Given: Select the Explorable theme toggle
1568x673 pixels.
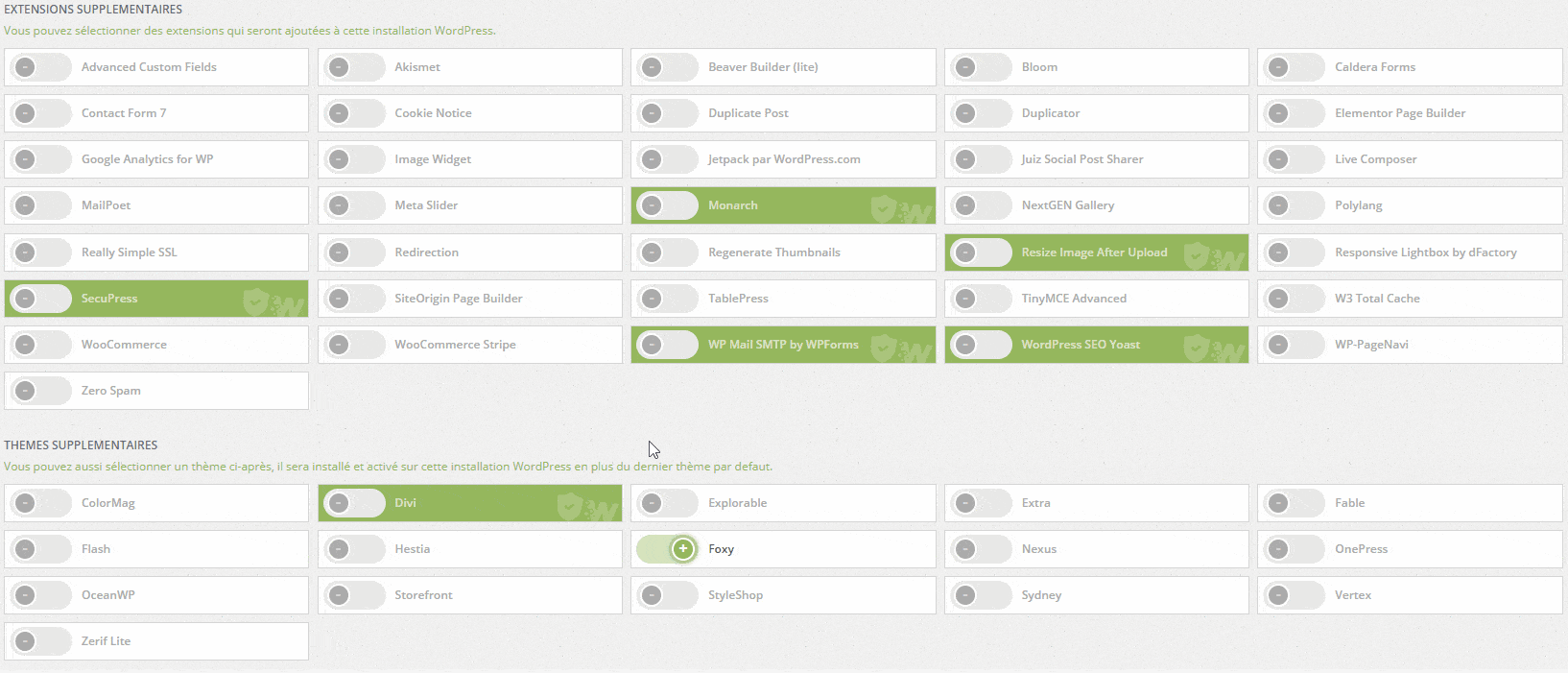Looking at the screenshot, I should pos(667,503).
